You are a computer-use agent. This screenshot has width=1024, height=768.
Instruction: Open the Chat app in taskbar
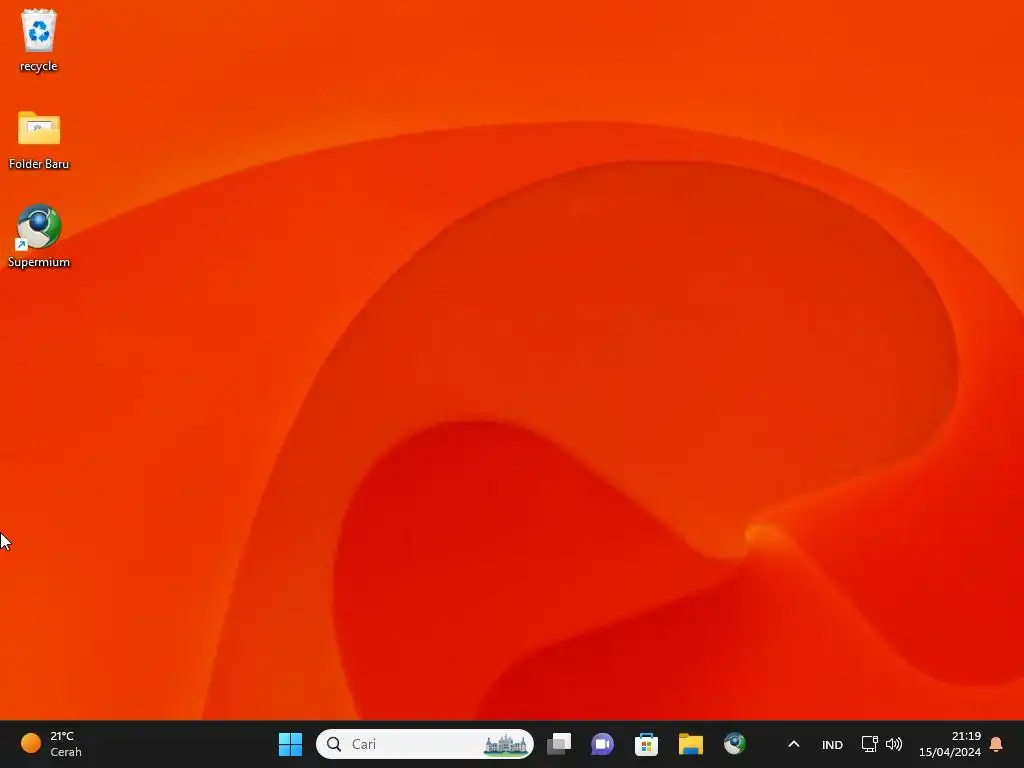pyautogui.click(x=602, y=744)
